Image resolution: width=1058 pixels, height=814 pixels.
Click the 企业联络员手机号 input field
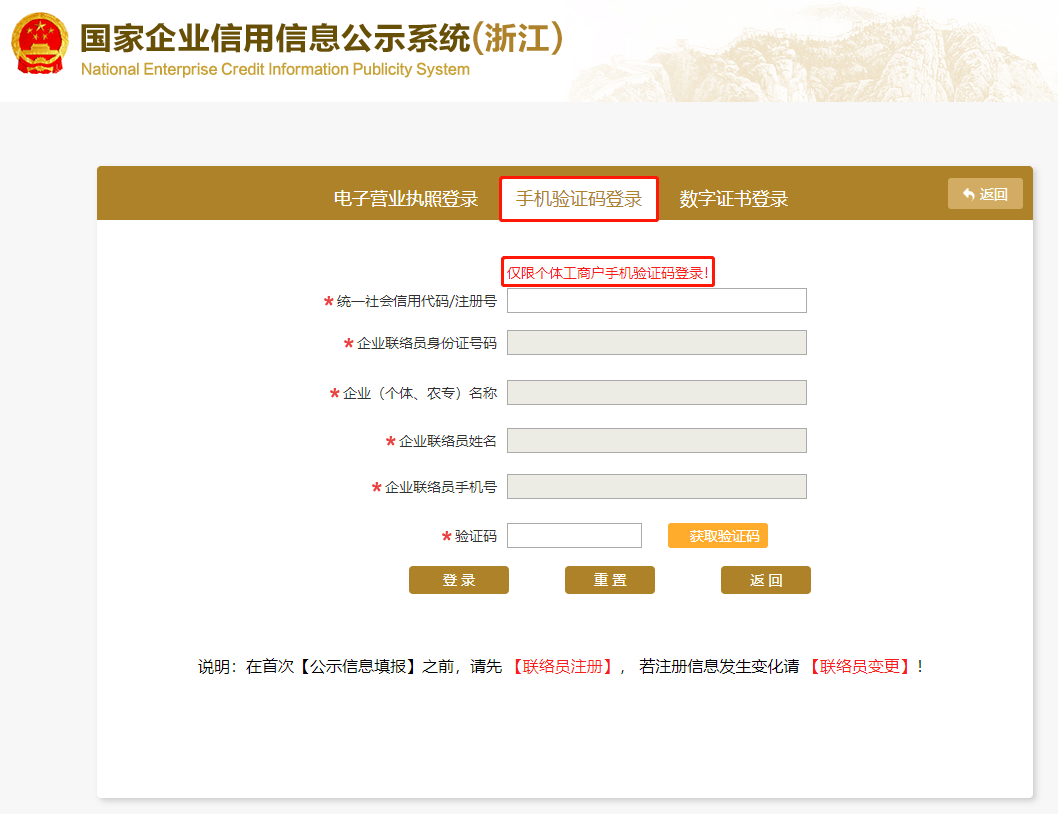[656, 487]
